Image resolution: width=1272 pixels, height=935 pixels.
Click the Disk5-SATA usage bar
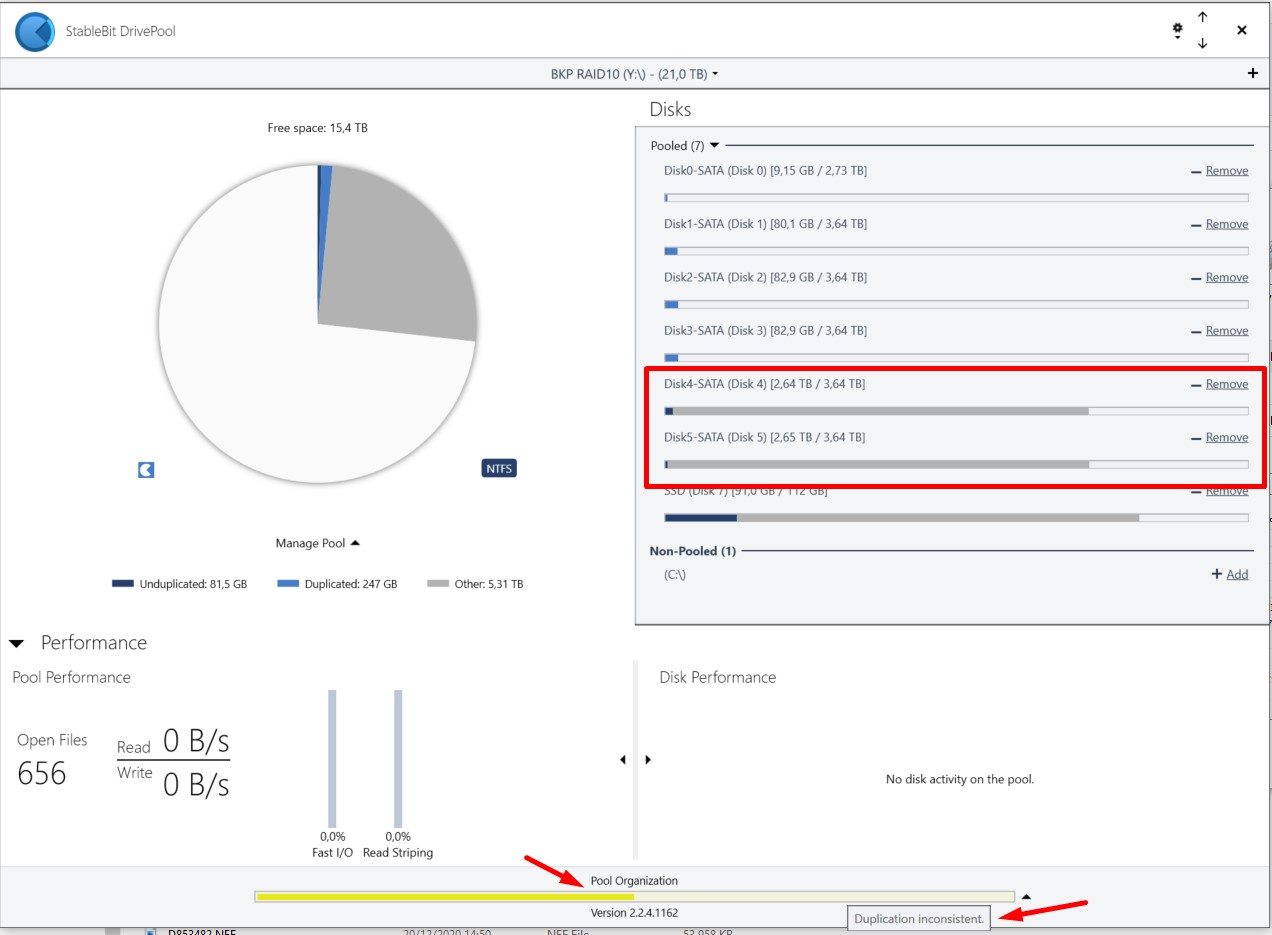pyautogui.click(x=956, y=464)
